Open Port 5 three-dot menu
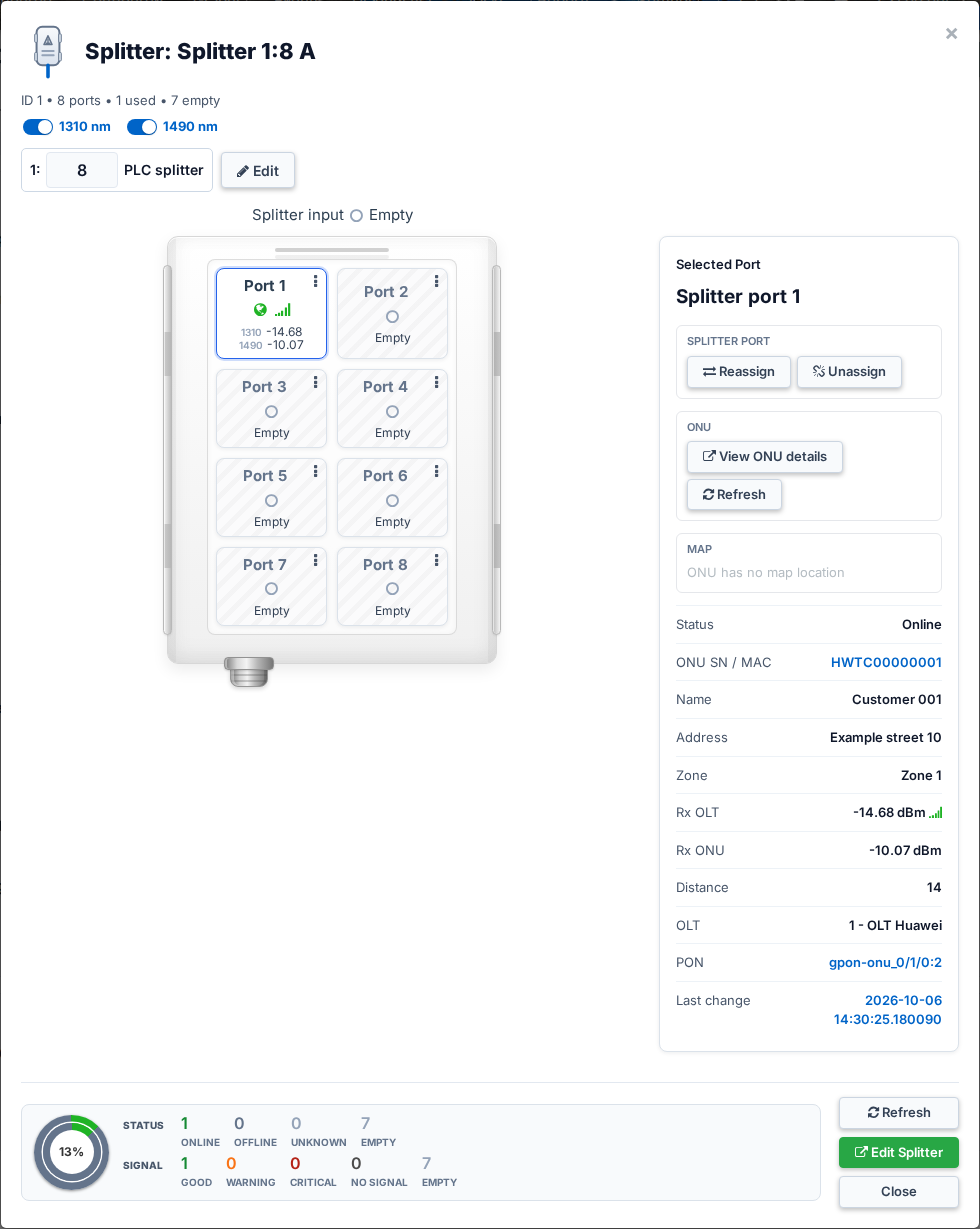 pyautogui.click(x=315, y=471)
